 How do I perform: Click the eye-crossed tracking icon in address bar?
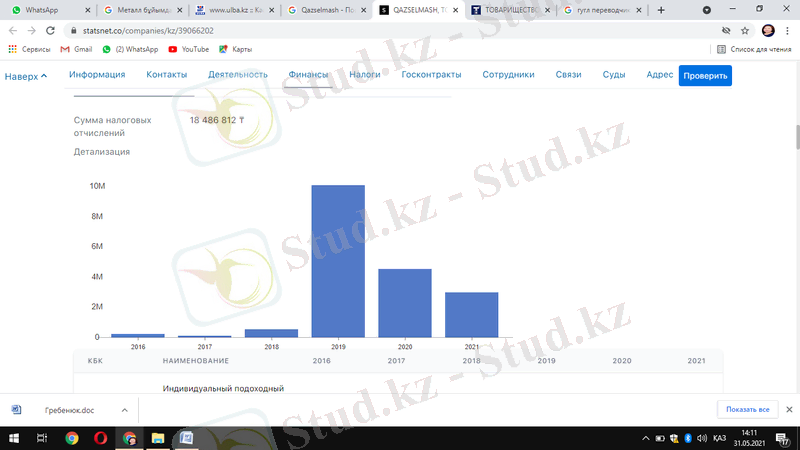pyautogui.click(x=726, y=31)
